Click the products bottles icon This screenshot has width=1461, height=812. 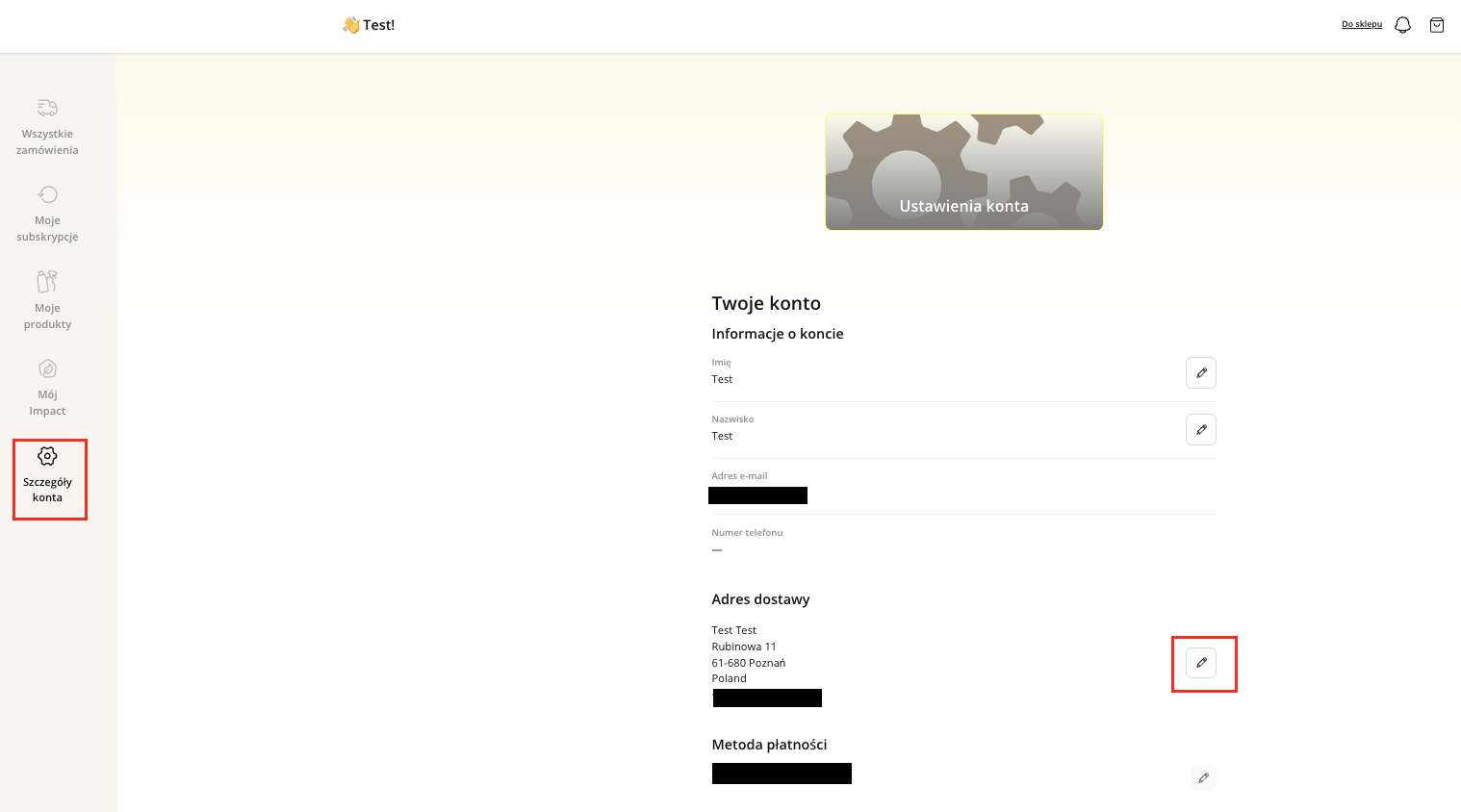click(x=47, y=281)
